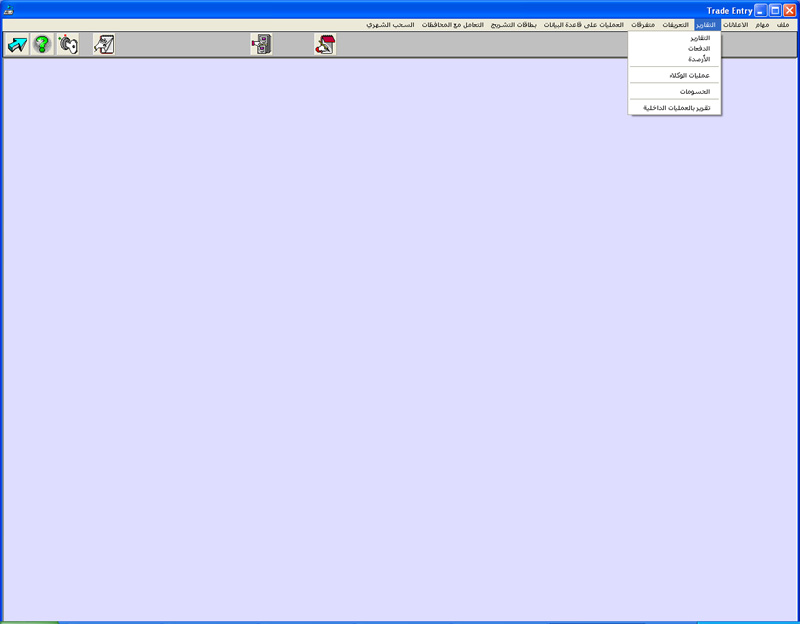This screenshot has width=800, height=624.
Task: Open تقرير بالعمليات الداخلية from the dropdown
Action: coord(676,107)
